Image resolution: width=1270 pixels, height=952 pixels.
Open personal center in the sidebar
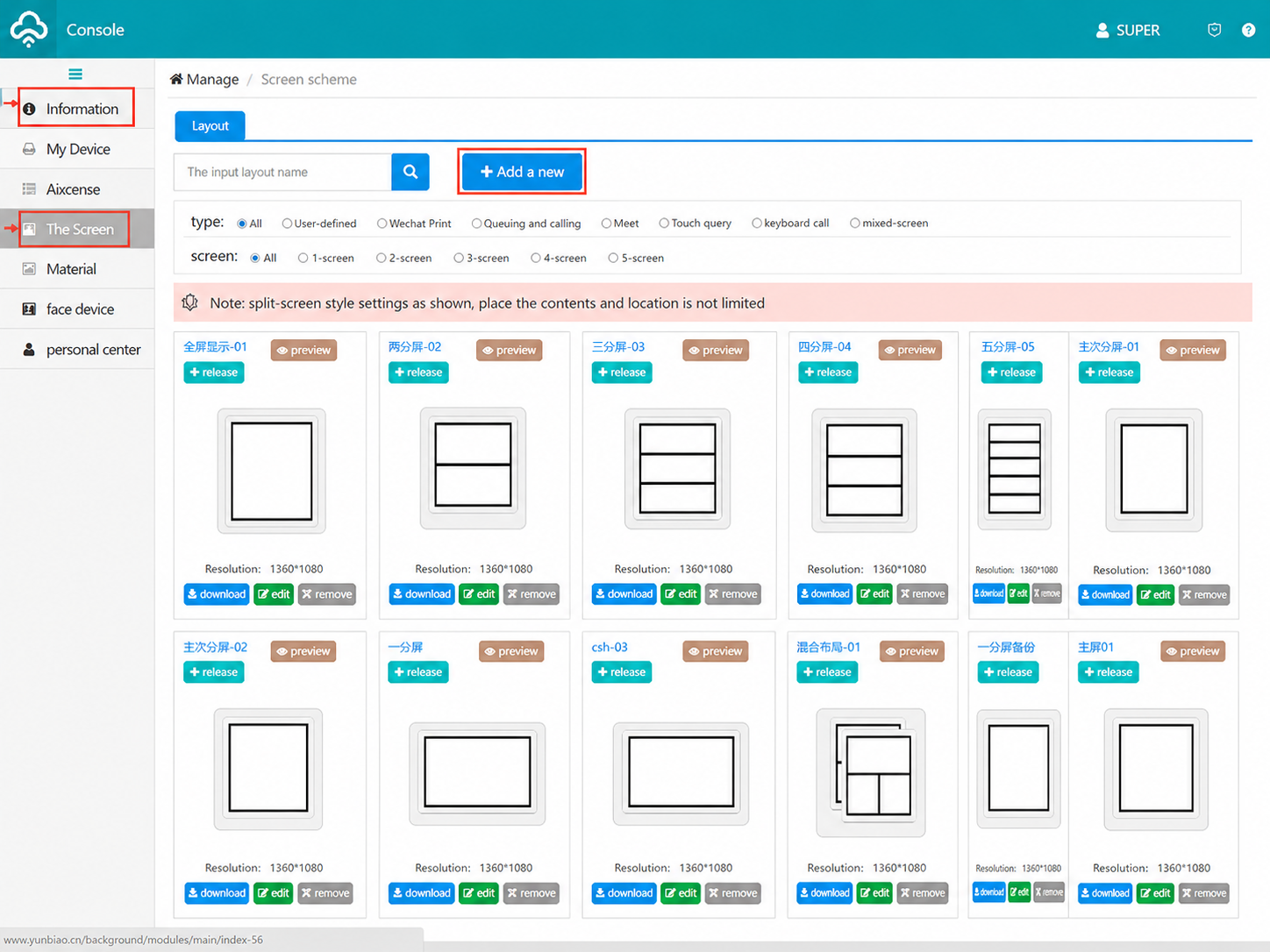click(77, 350)
